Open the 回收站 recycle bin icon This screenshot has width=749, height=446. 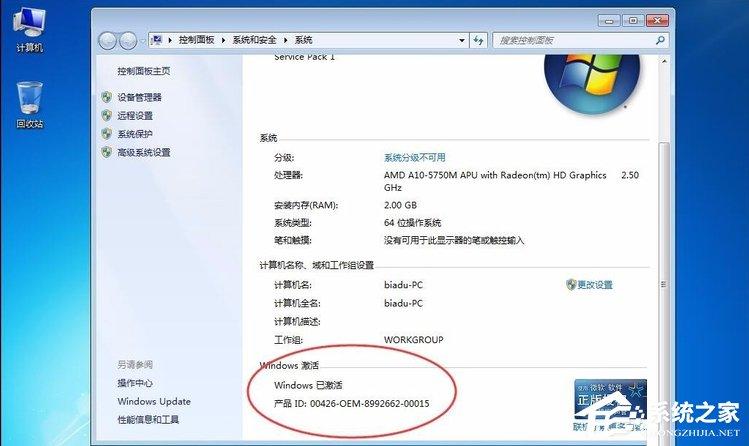tap(29, 104)
